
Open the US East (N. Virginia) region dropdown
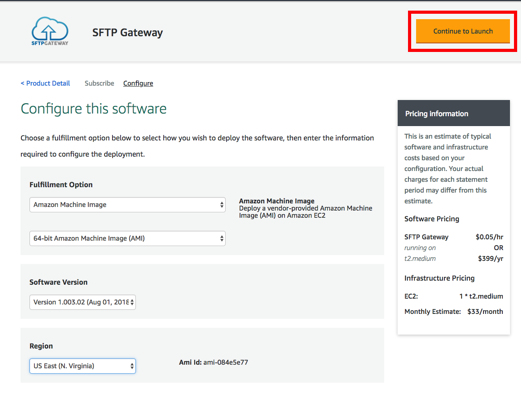(82, 366)
